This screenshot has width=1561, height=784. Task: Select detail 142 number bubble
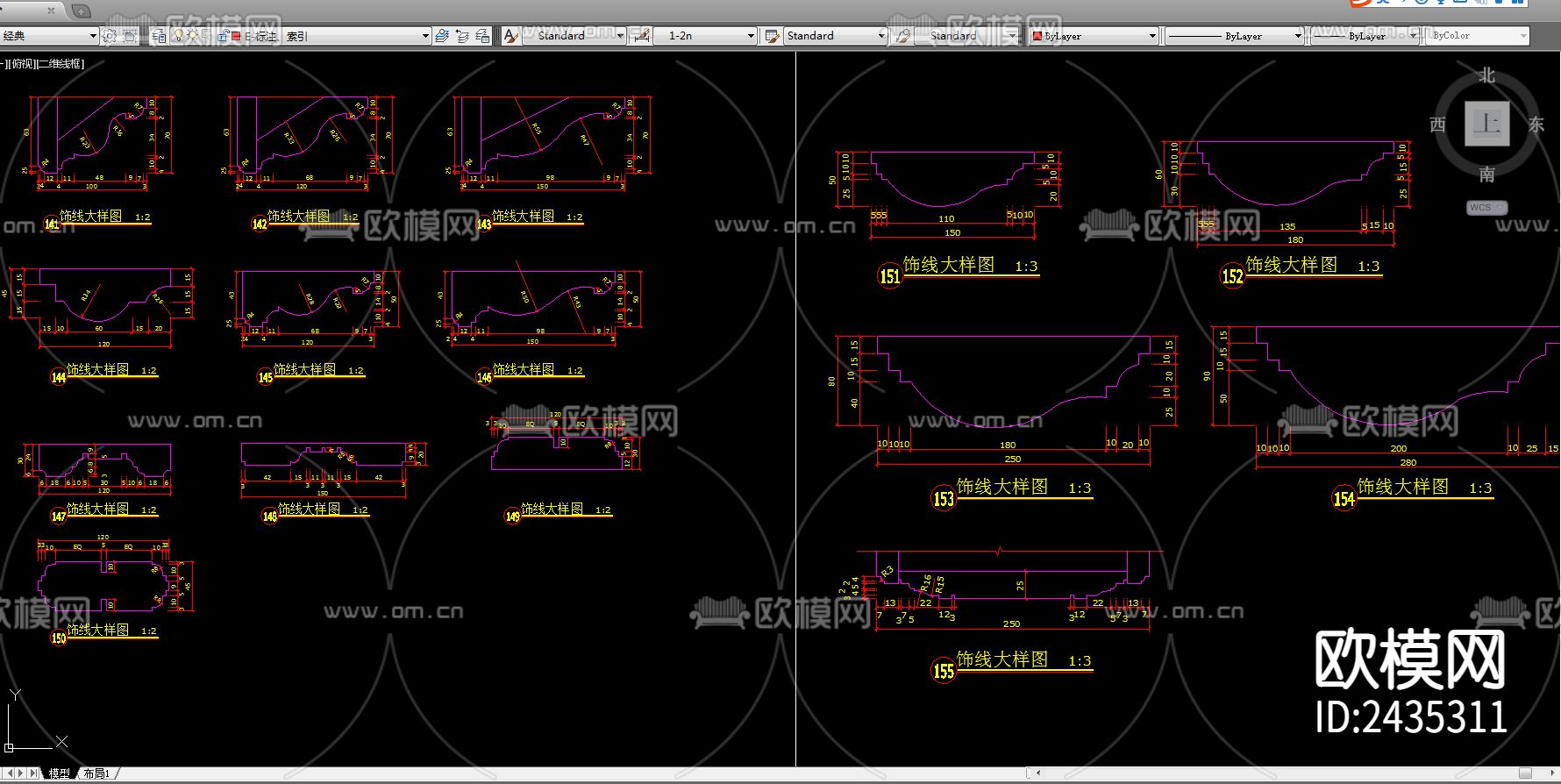tap(260, 224)
